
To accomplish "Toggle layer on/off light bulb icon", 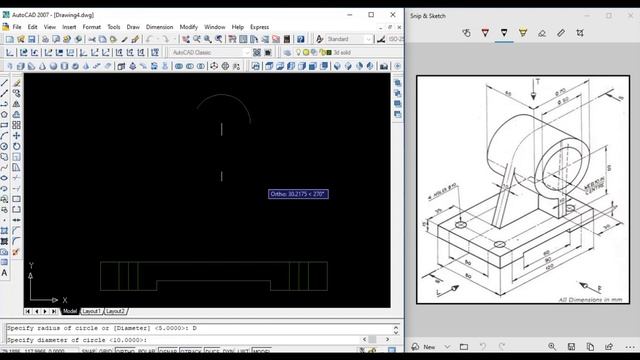I will pyautogui.click(x=298, y=53).
